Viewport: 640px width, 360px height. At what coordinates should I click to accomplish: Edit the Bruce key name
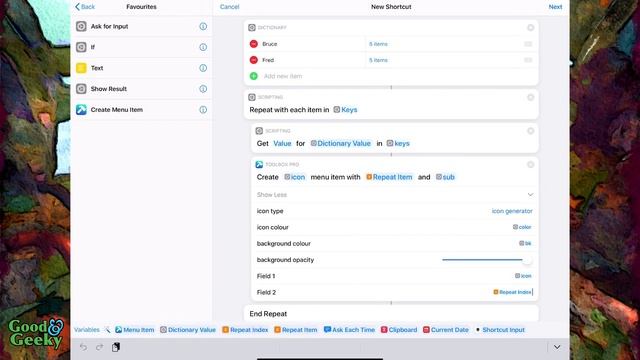click(x=270, y=44)
